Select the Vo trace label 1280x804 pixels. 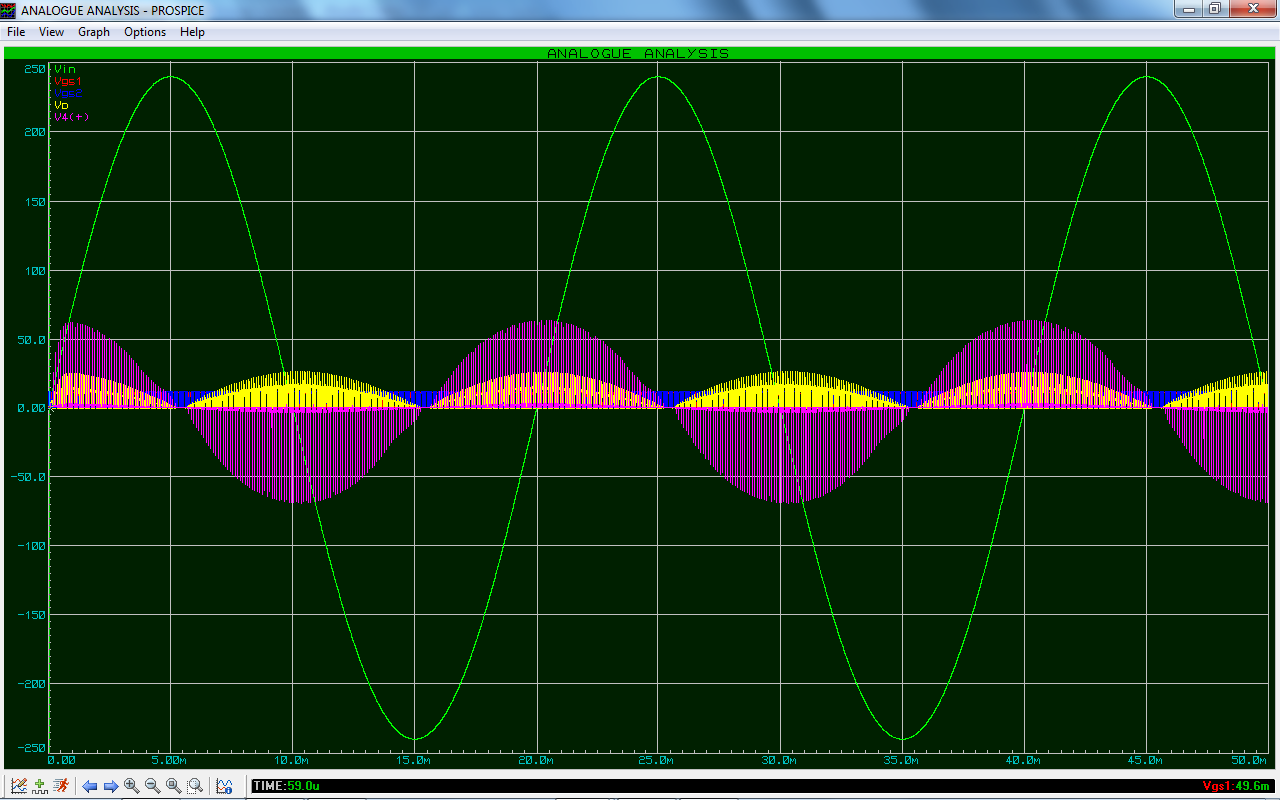pos(62,105)
